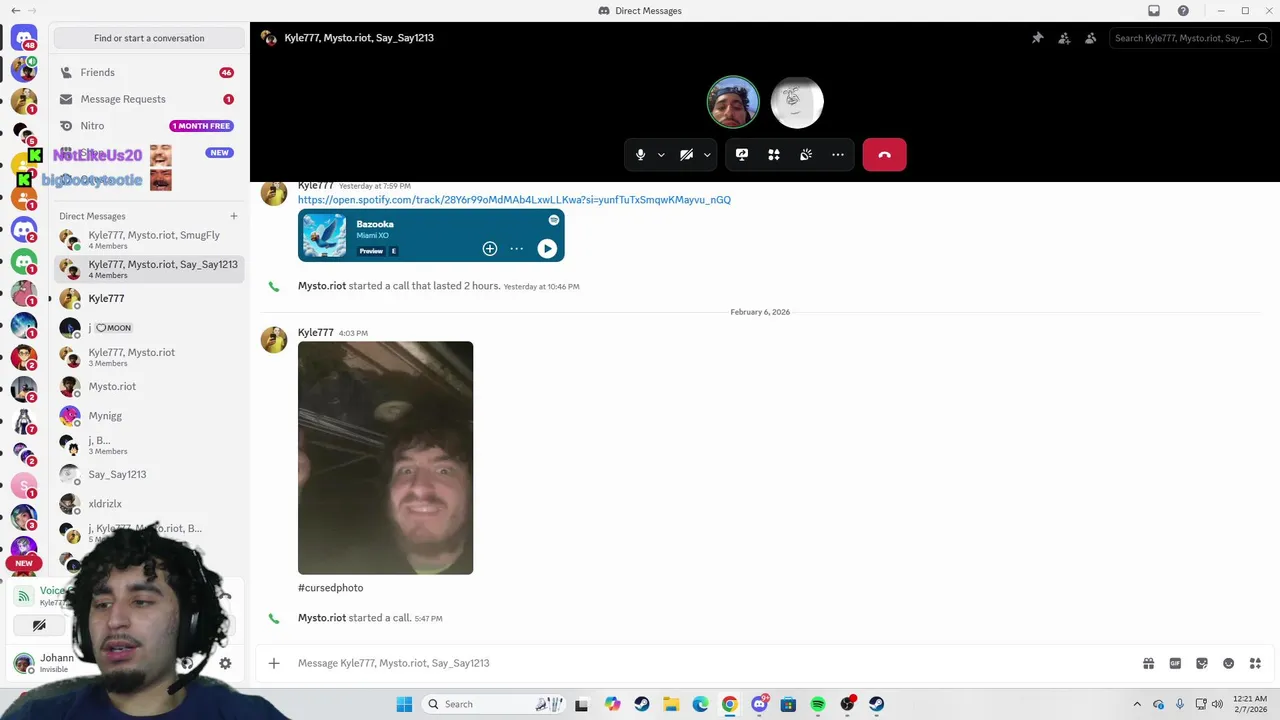Toggle camera in voice panel
The height and width of the screenshot is (720, 1280).
[x=39, y=626]
